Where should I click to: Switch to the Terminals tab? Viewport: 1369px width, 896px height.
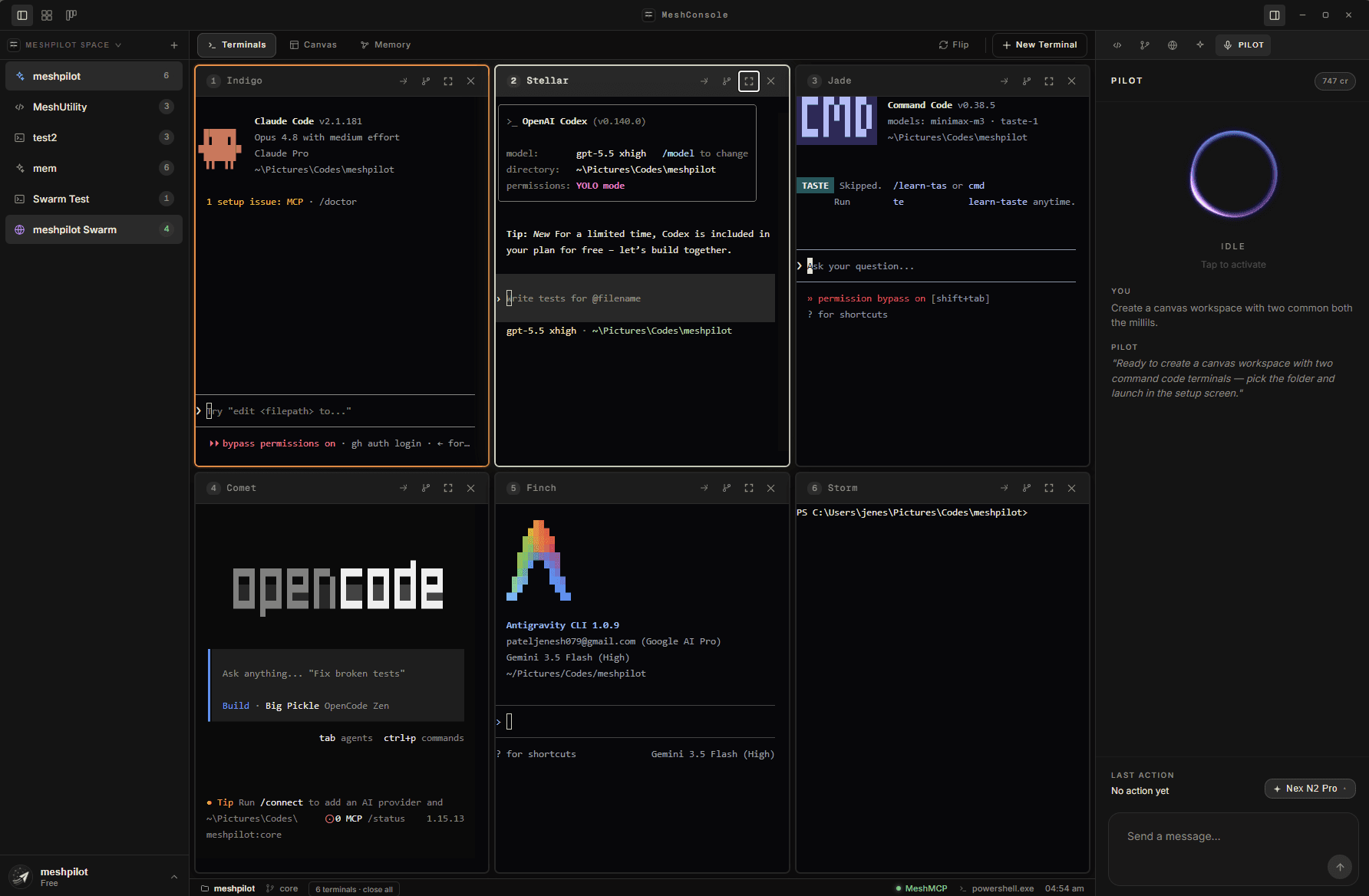pyautogui.click(x=236, y=45)
